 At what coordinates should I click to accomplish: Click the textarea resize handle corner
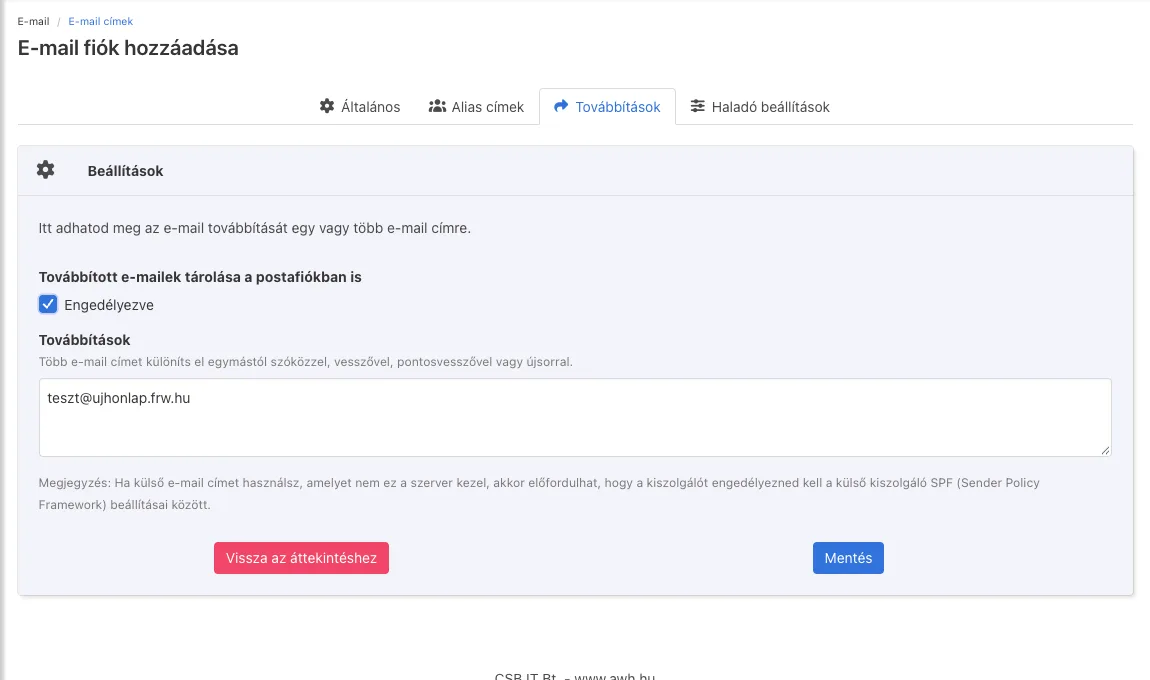click(x=1105, y=450)
